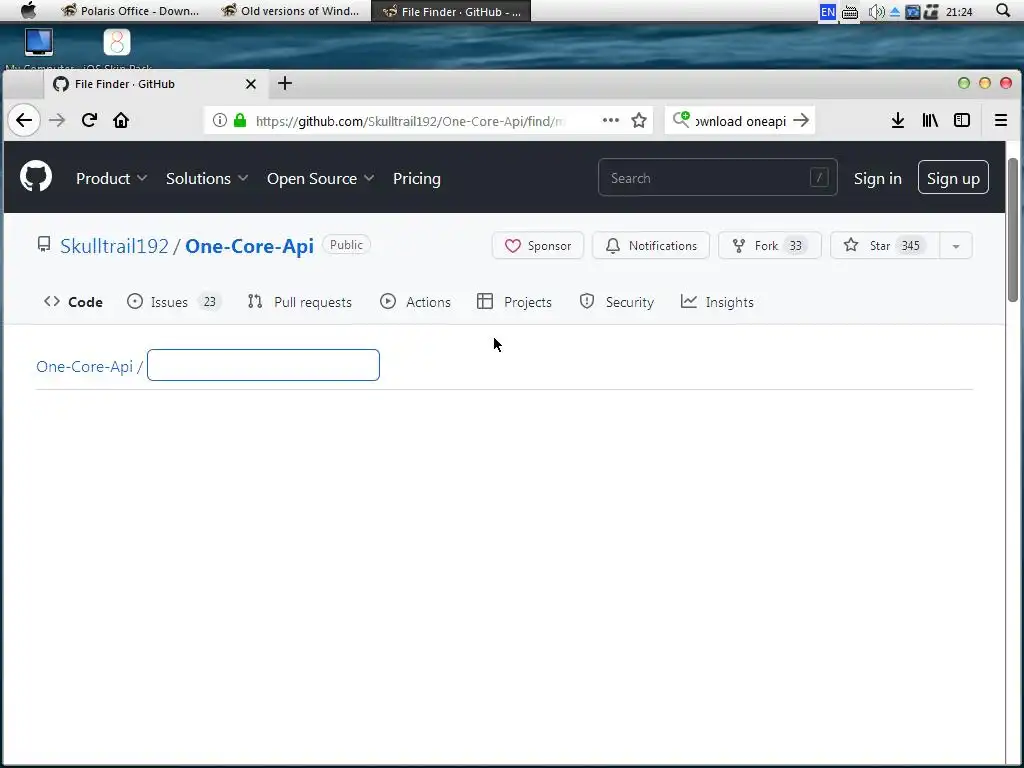
Task: Expand the Star lists dropdown arrow
Action: click(955, 246)
